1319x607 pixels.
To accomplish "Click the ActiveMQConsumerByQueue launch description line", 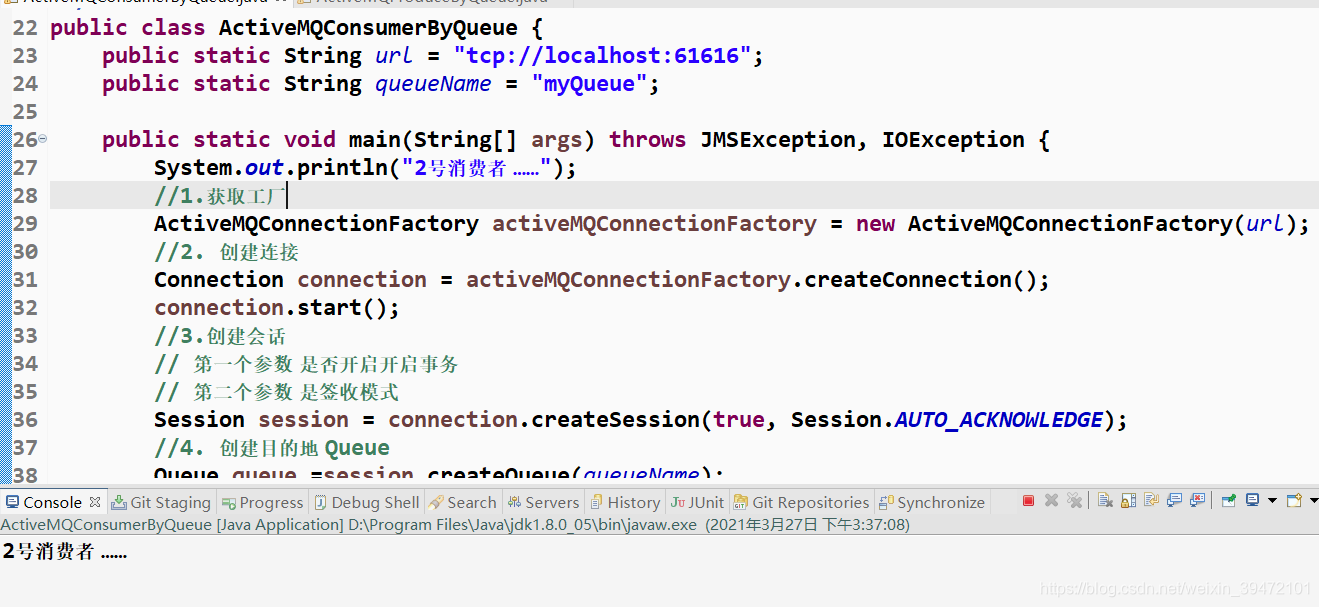I will [455, 524].
